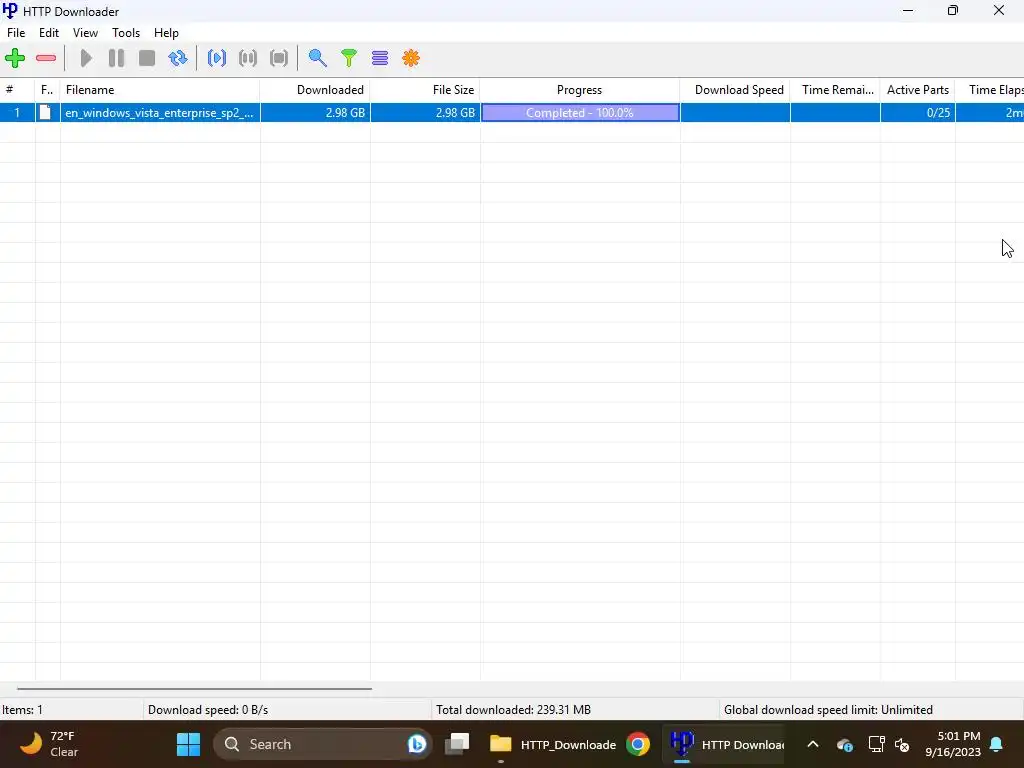This screenshot has height=768, width=1024.
Task: Open the Task View taskbar icon
Action: (x=457, y=744)
